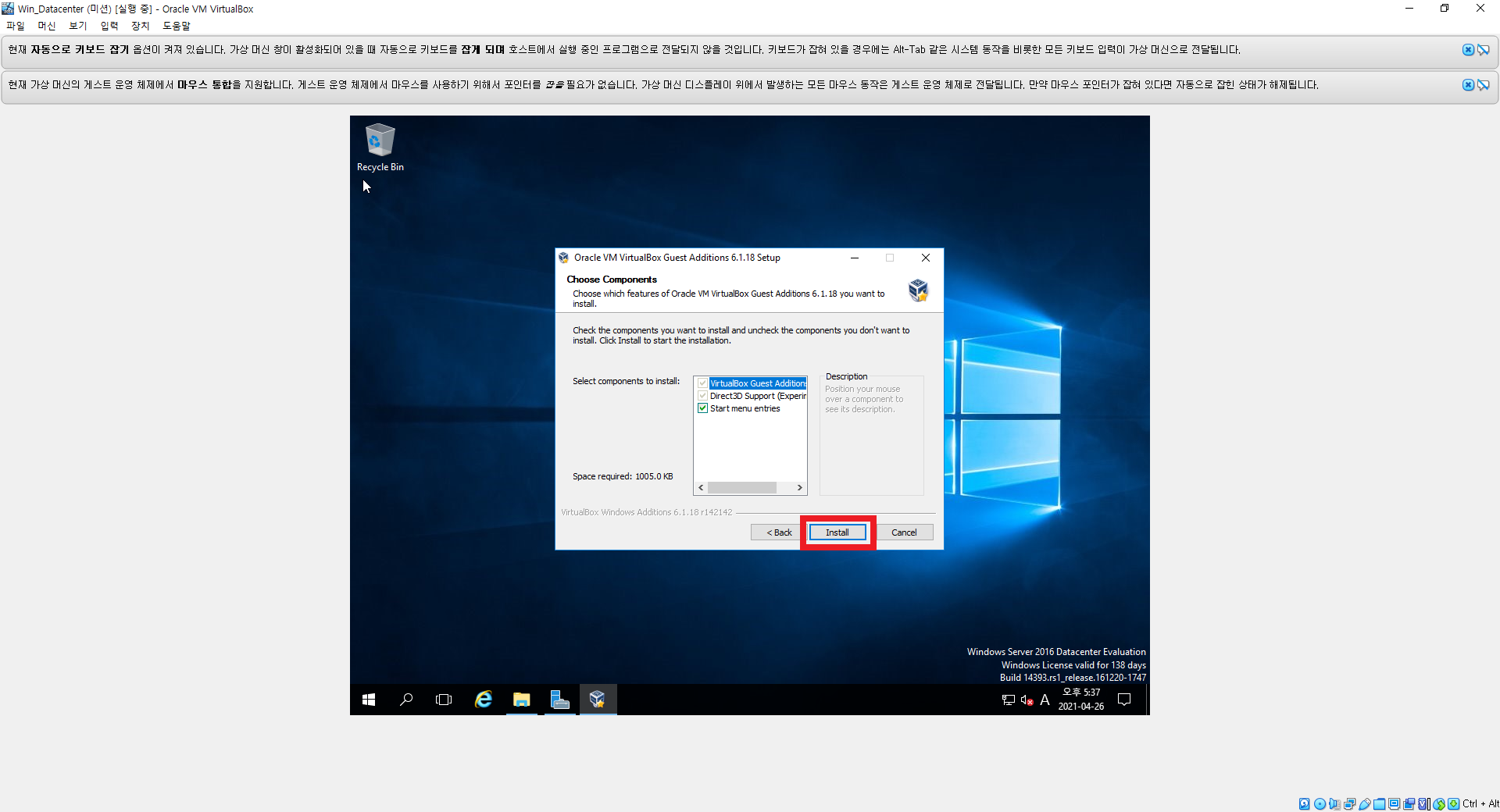Click the Direct3D Support component label

point(758,396)
